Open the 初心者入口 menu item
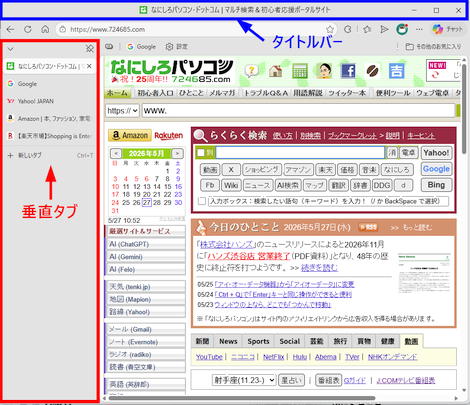Viewport: 470px width, 405px height. tap(155, 93)
